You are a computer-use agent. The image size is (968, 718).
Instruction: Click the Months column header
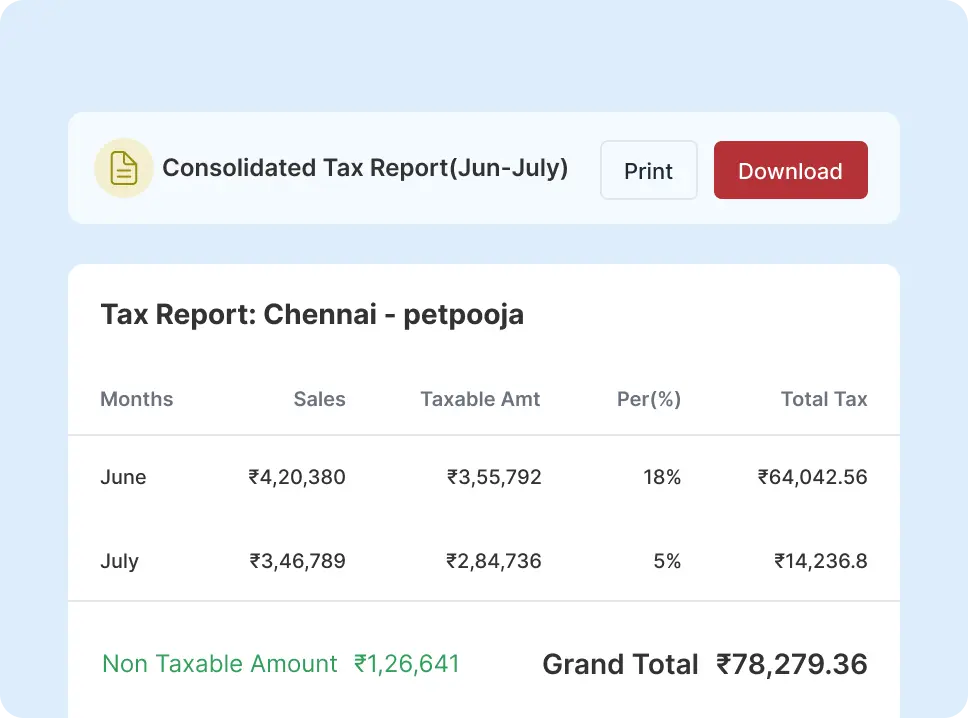137,399
